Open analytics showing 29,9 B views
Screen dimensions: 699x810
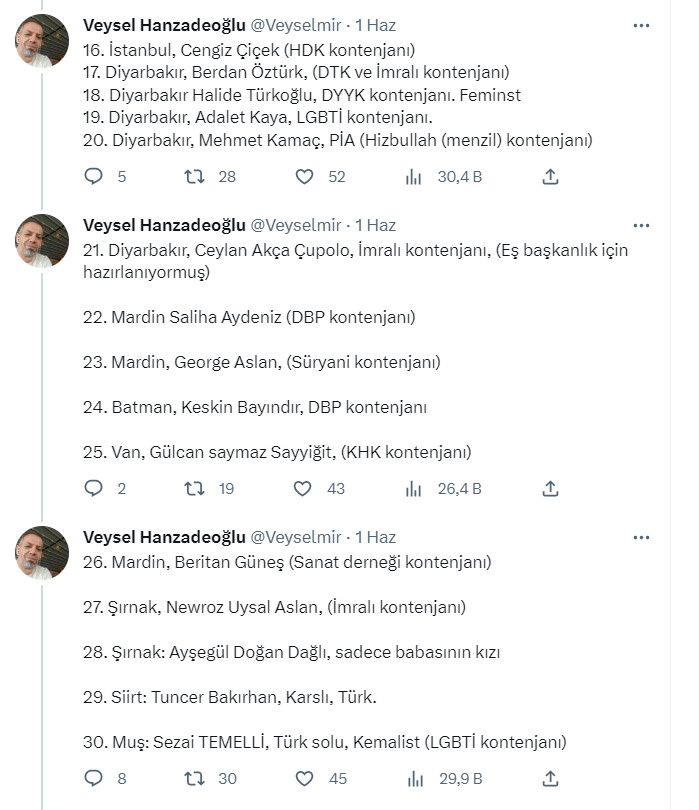pyautogui.click(x=413, y=776)
